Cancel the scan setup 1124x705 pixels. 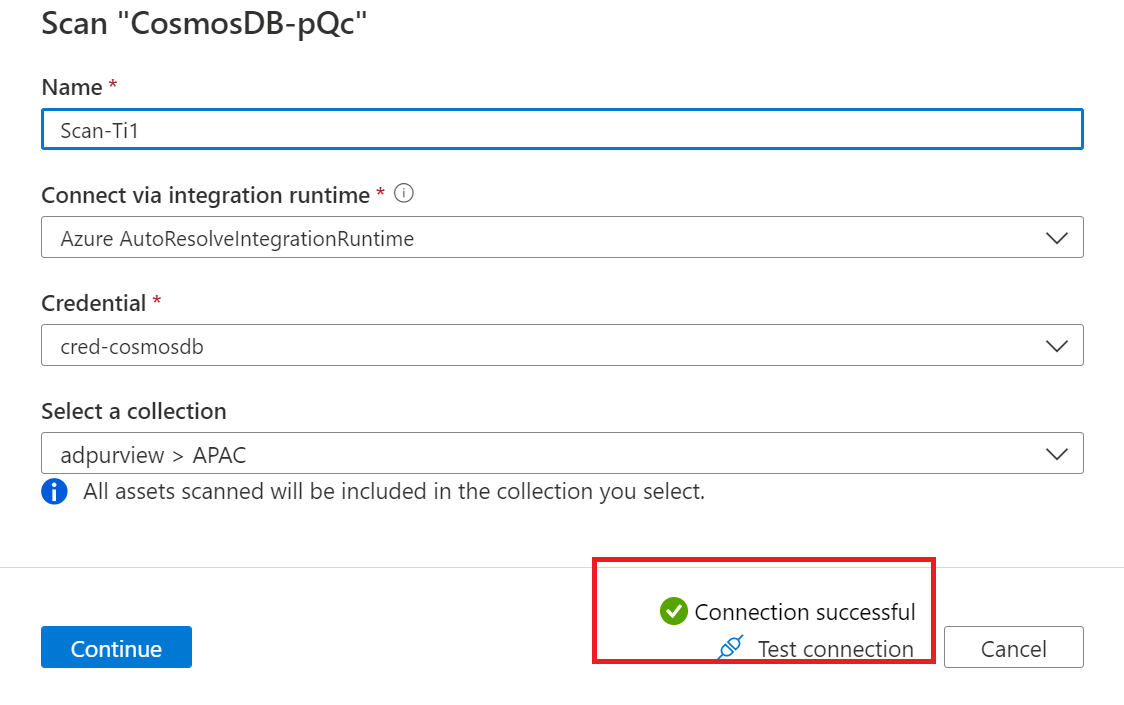click(1013, 647)
